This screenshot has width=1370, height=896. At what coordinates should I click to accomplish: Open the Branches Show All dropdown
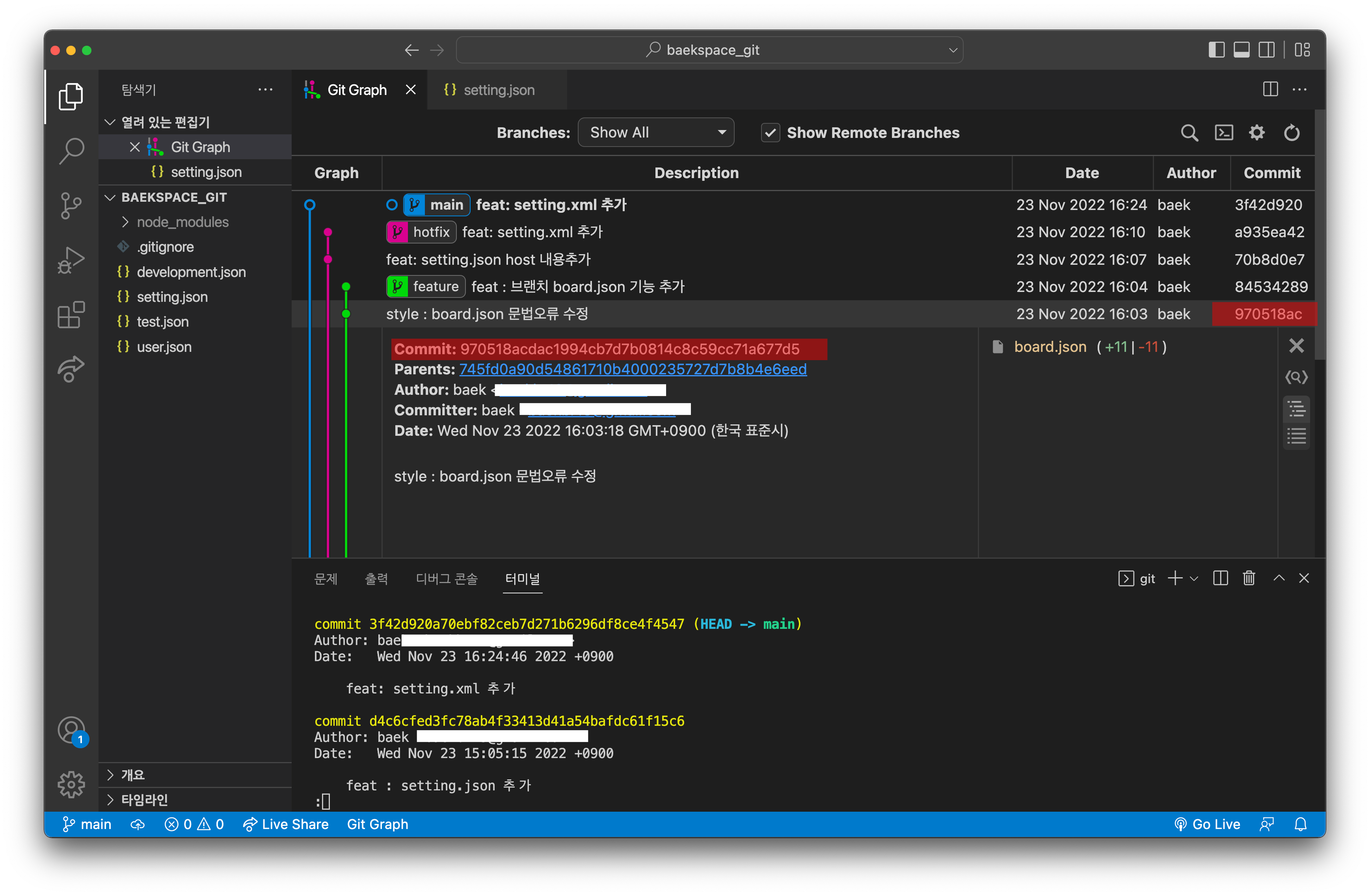[x=656, y=133]
